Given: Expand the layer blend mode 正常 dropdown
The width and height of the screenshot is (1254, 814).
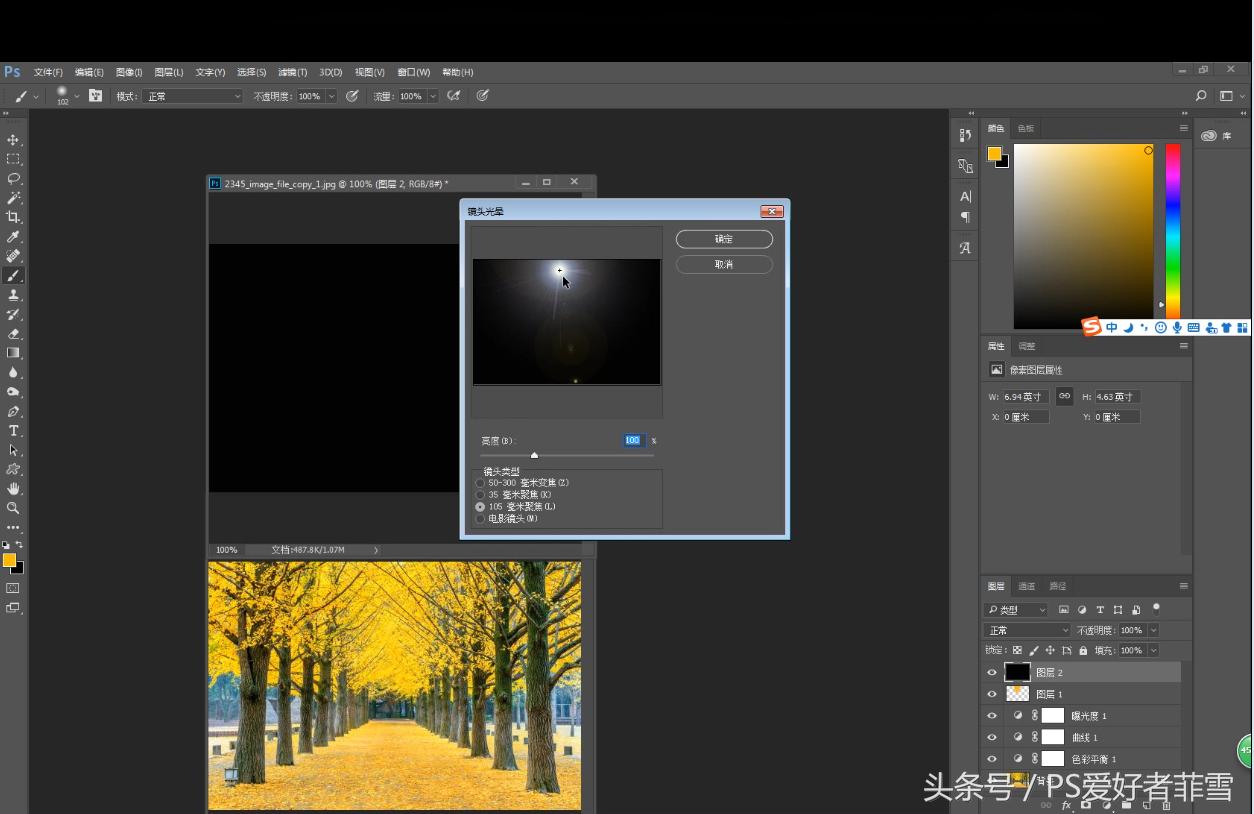Looking at the screenshot, I should click(x=1027, y=631).
